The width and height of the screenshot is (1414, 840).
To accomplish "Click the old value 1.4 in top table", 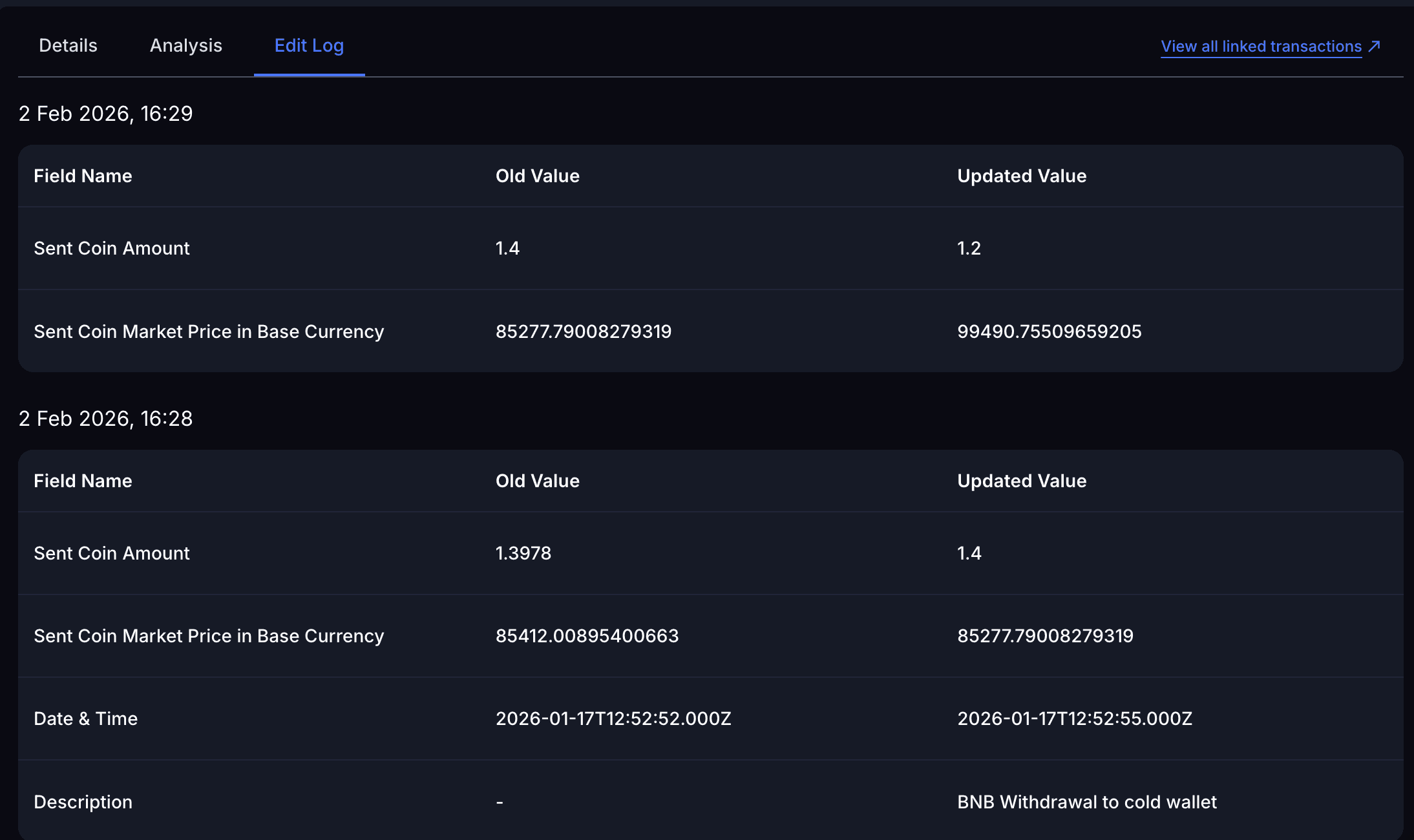I will (507, 248).
